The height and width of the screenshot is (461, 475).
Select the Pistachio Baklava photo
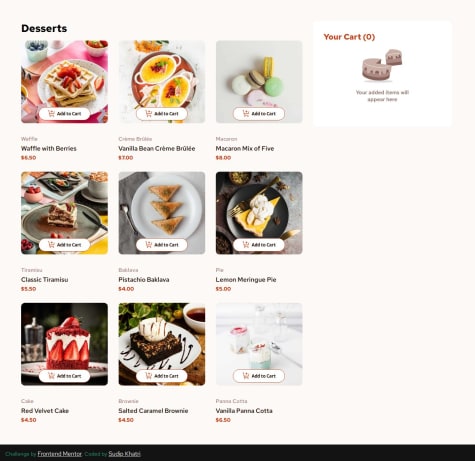pos(162,213)
